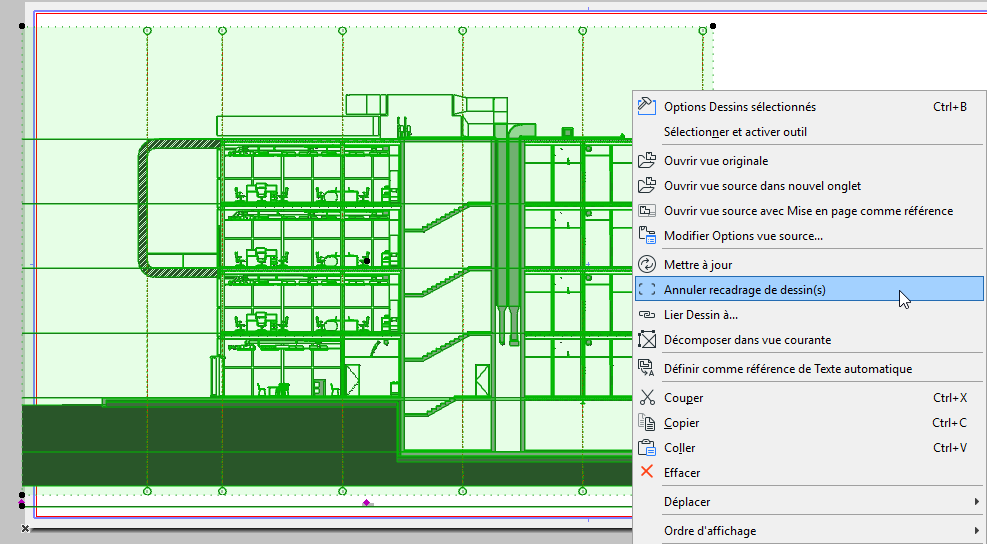Click the Coller clipboard icon

coord(647,448)
